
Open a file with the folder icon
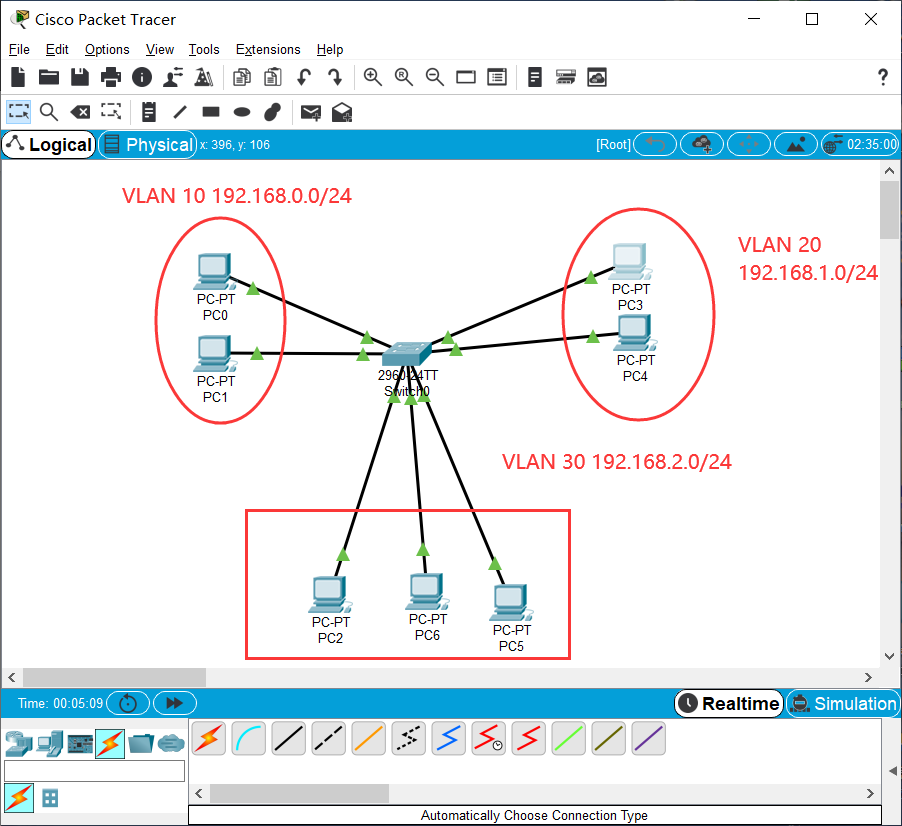(49, 77)
